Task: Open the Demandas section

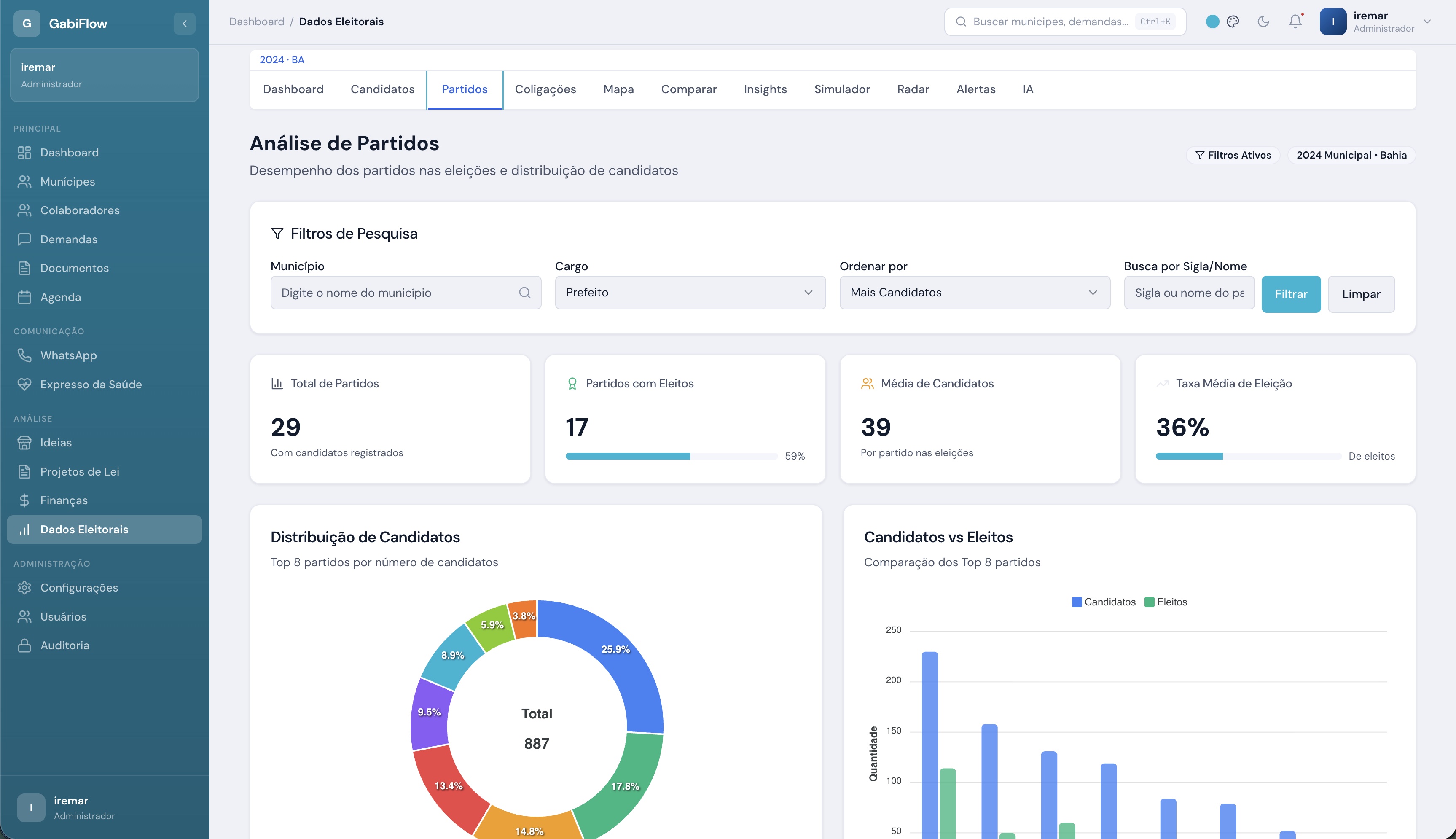Action: pyautogui.click(x=104, y=239)
